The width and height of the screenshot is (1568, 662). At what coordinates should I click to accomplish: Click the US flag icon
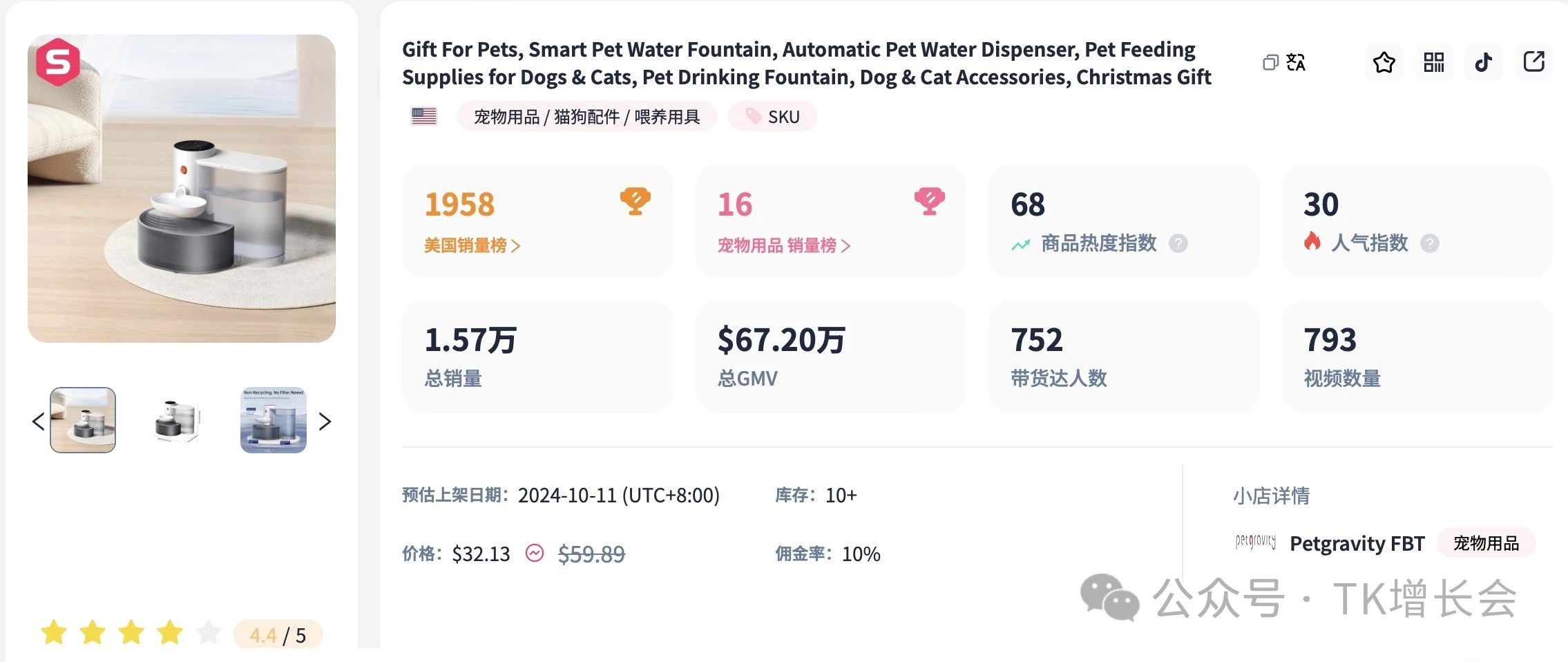point(423,116)
